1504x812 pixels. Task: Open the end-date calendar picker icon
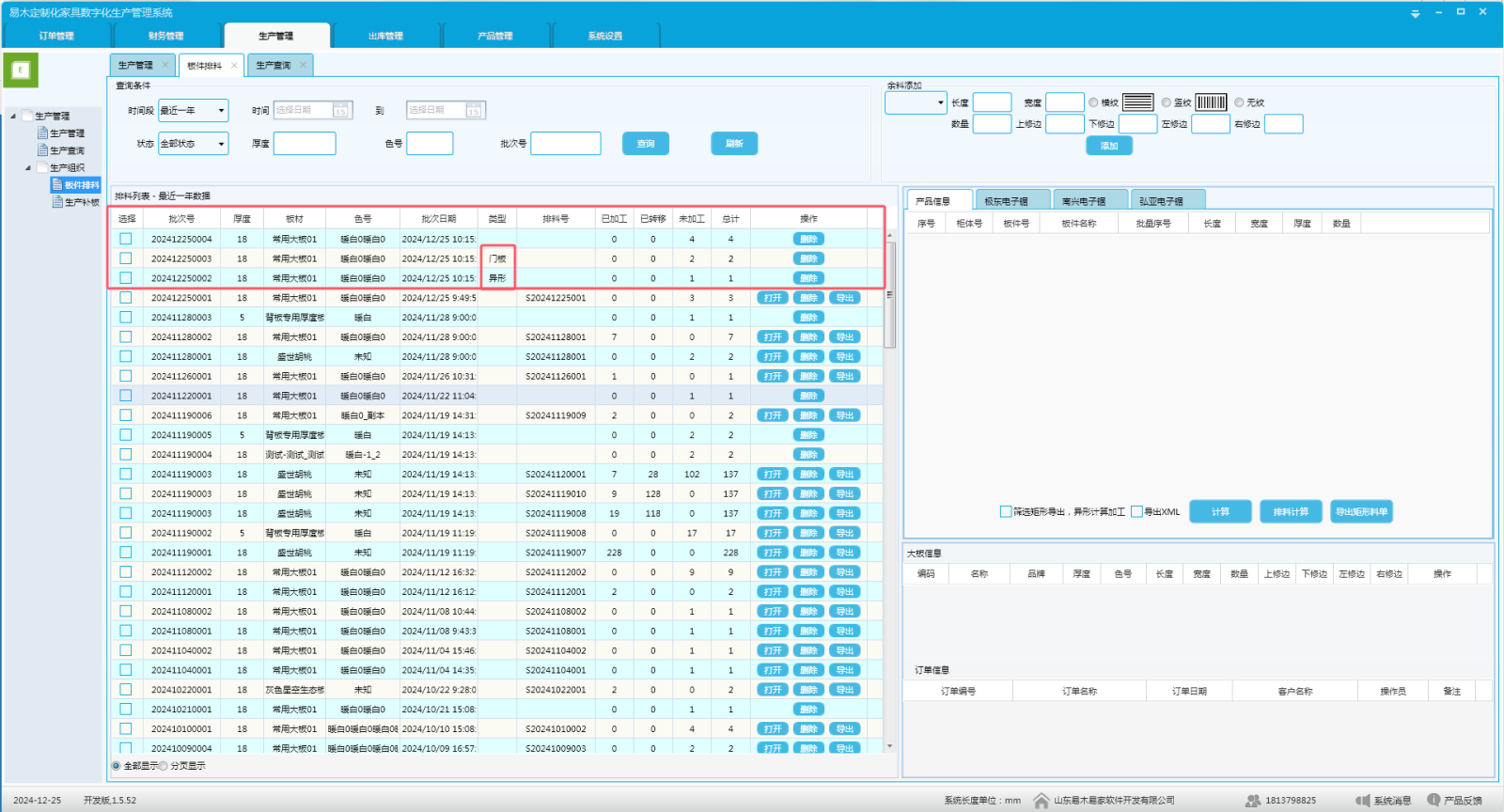pyautogui.click(x=474, y=110)
